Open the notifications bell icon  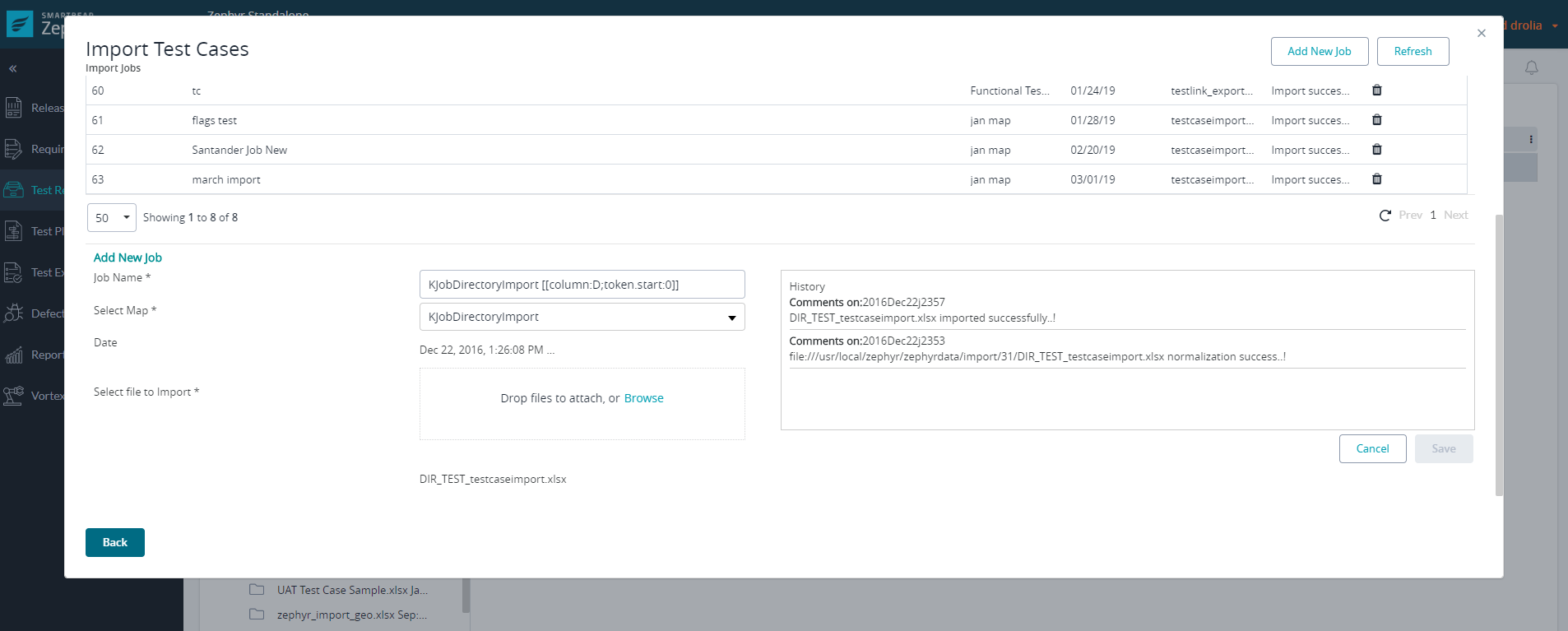(1531, 67)
